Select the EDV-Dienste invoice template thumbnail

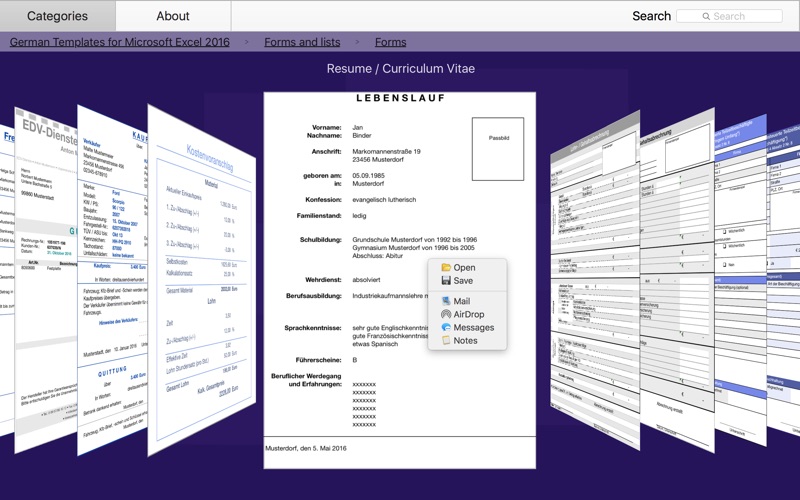point(46,280)
